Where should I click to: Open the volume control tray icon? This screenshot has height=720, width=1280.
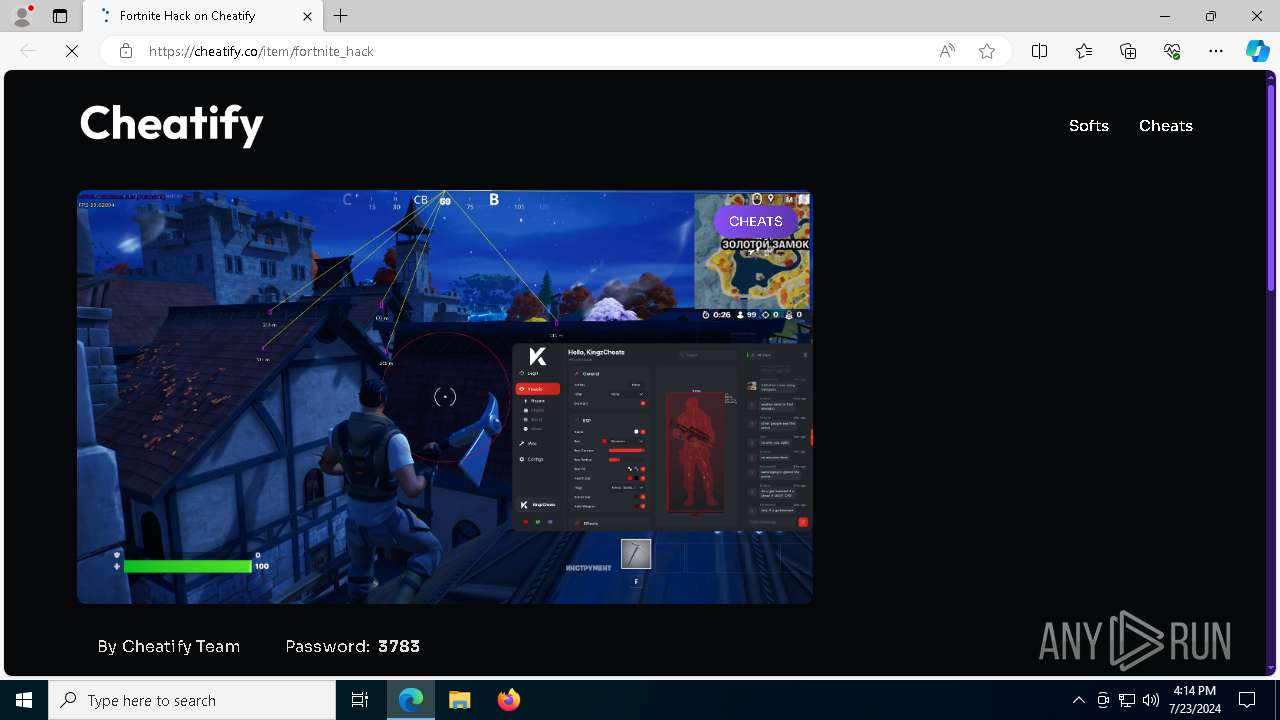pos(1151,700)
